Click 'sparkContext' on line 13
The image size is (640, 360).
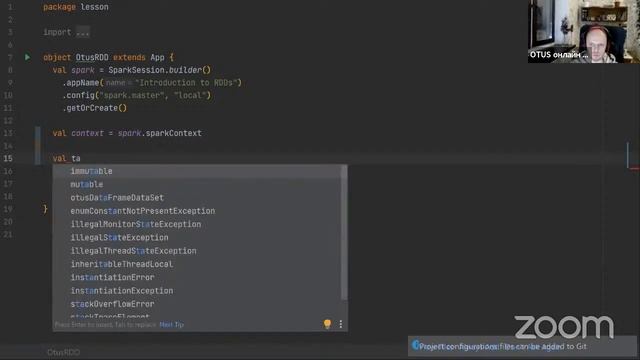(173, 133)
